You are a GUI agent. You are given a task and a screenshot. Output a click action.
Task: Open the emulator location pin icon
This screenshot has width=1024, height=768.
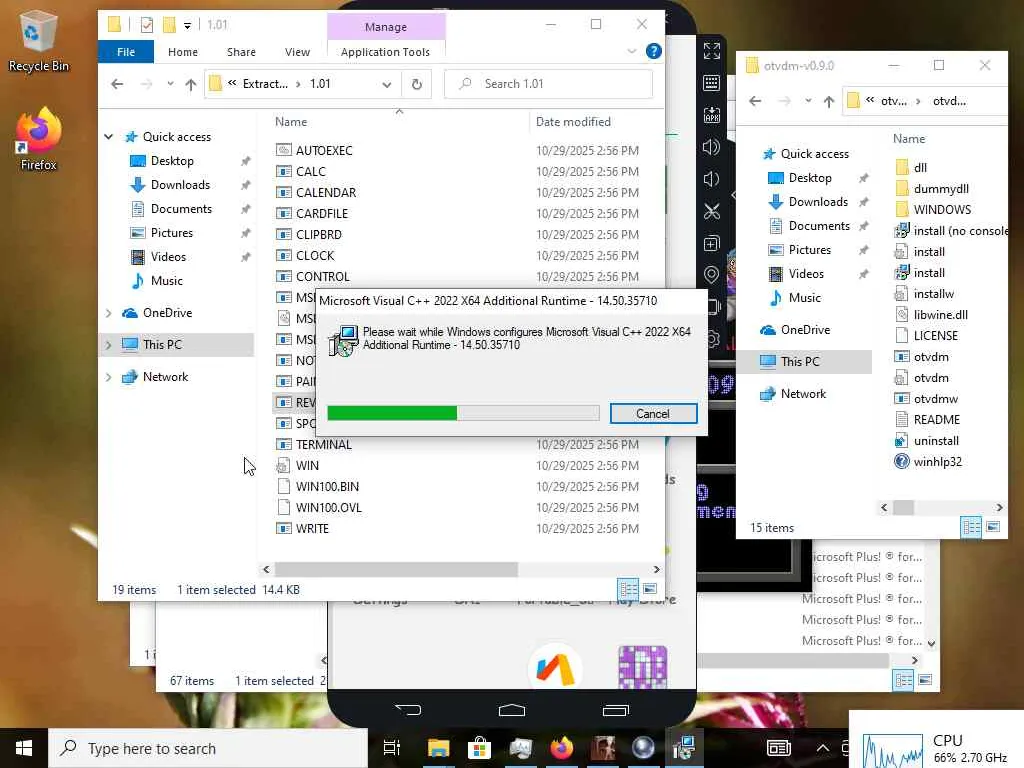pos(712,275)
